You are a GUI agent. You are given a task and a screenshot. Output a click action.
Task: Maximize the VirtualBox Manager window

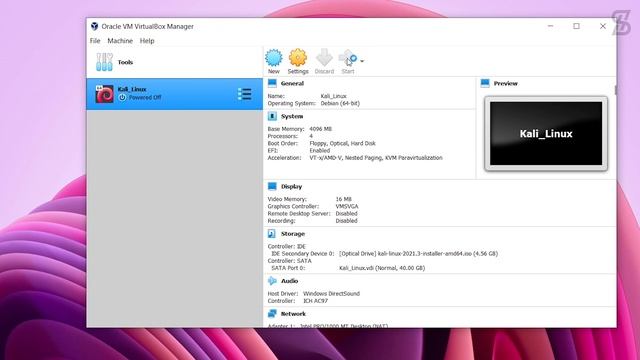(x=576, y=26)
